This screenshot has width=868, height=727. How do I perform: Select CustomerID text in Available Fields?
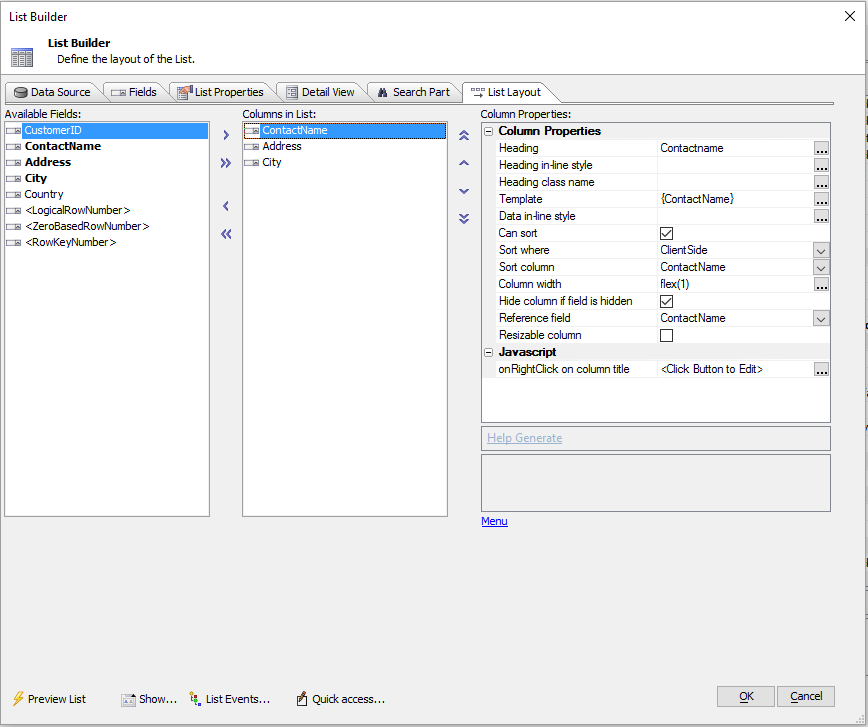pyautogui.click(x=53, y=131)
